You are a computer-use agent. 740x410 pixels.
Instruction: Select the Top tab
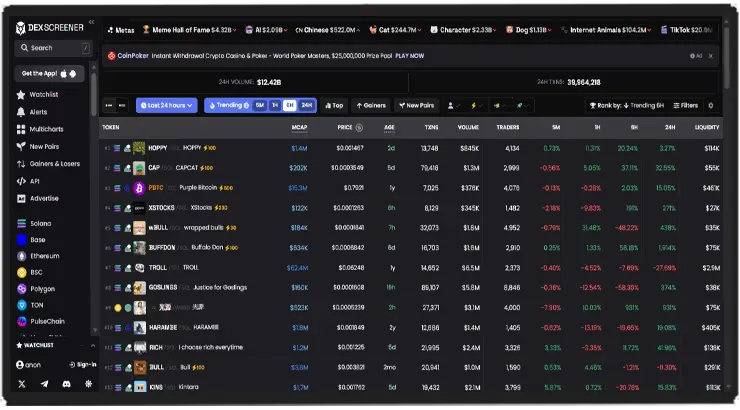coord(334,106)
